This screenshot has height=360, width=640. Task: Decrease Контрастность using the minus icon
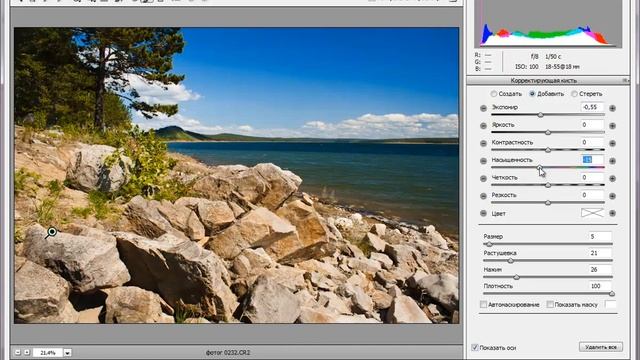[x=483, y=143]
